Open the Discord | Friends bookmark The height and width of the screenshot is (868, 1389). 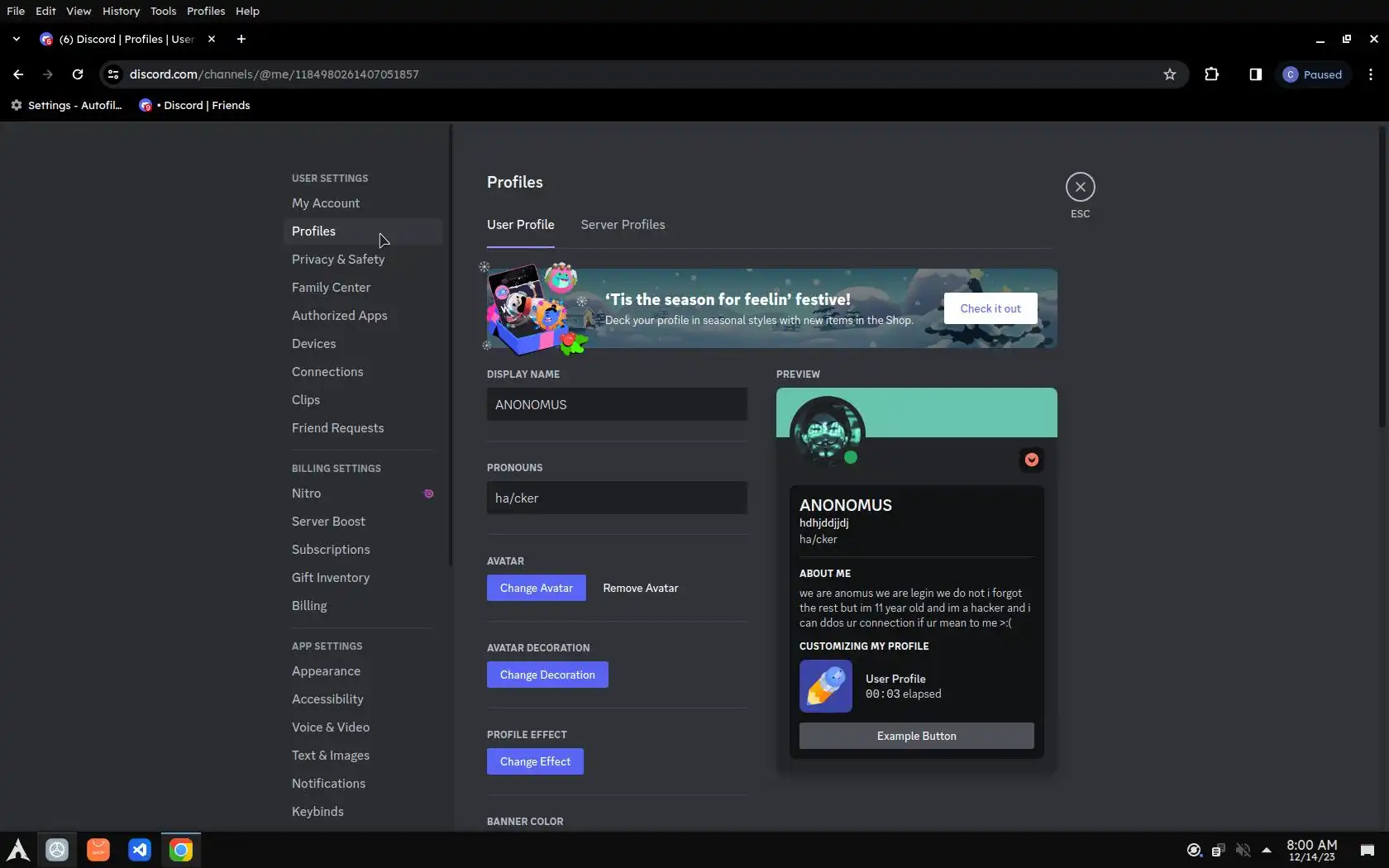tap(195, 105)
